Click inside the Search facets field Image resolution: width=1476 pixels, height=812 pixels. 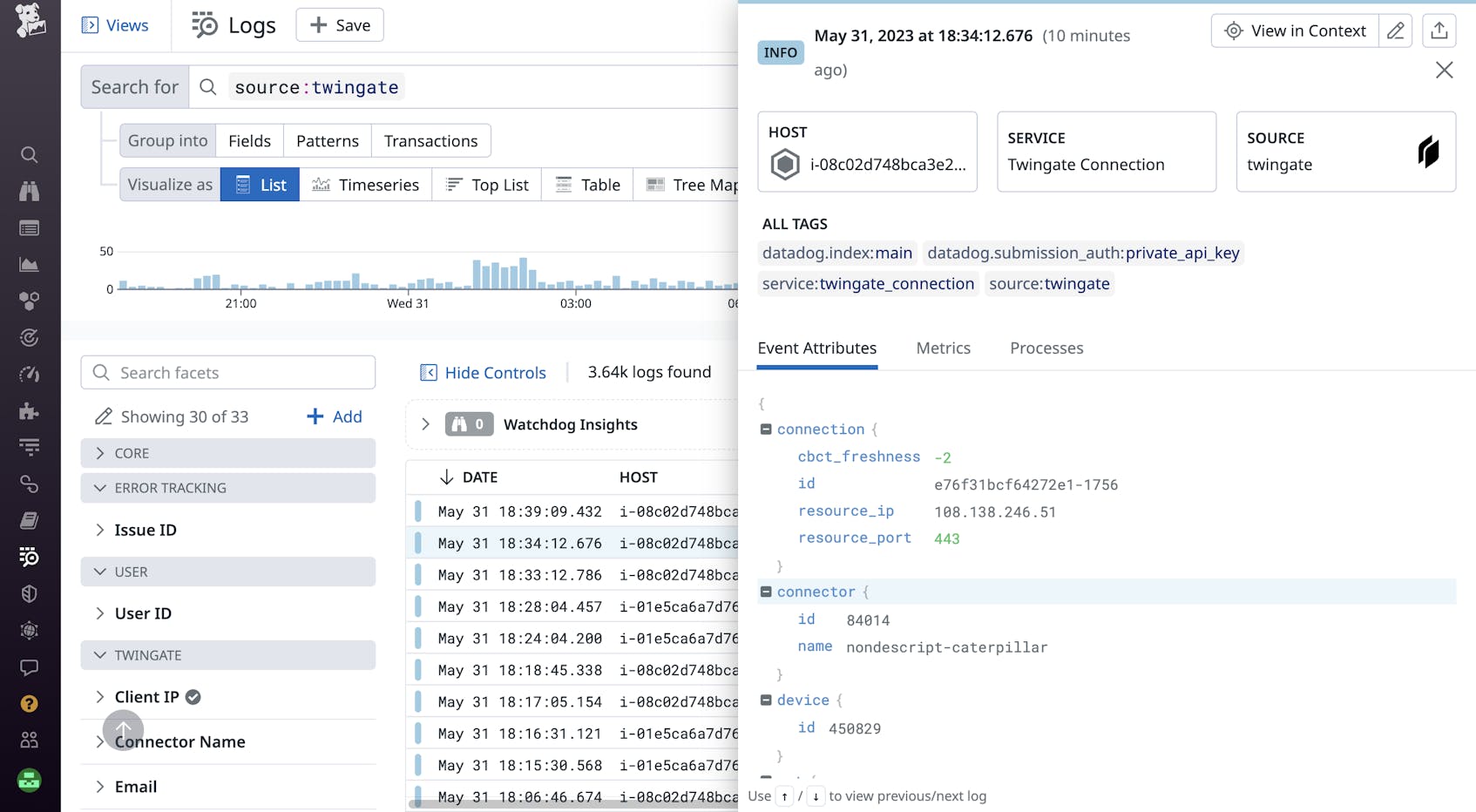tap(228, 372)
